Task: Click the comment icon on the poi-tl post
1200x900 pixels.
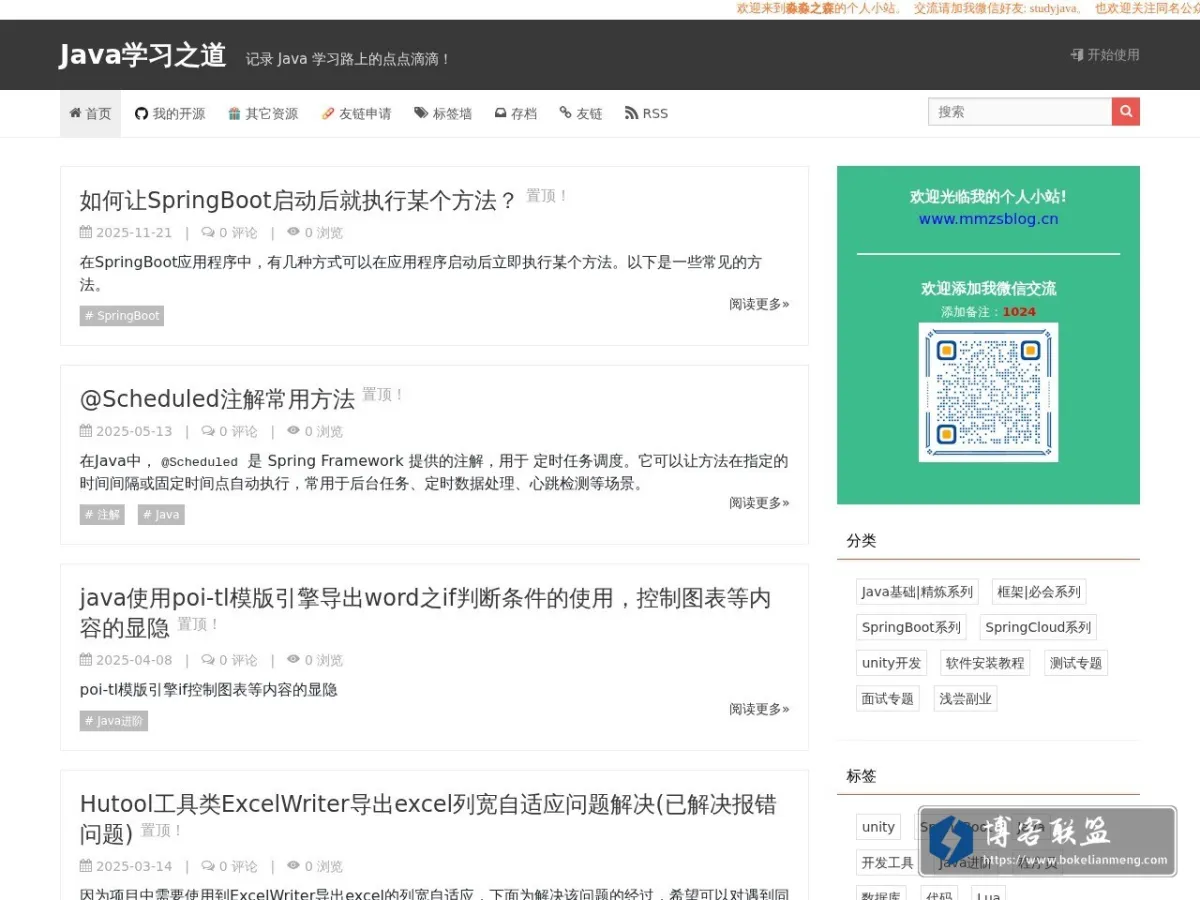Action: (x=208, y=660)
